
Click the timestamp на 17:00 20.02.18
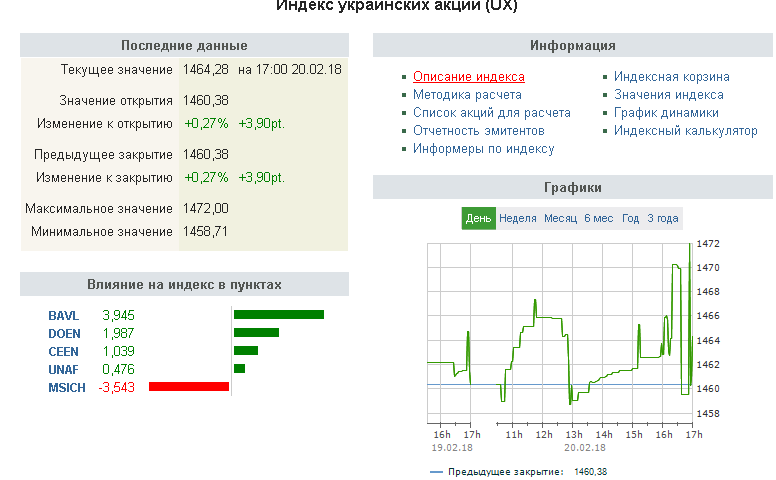point(290,69)
